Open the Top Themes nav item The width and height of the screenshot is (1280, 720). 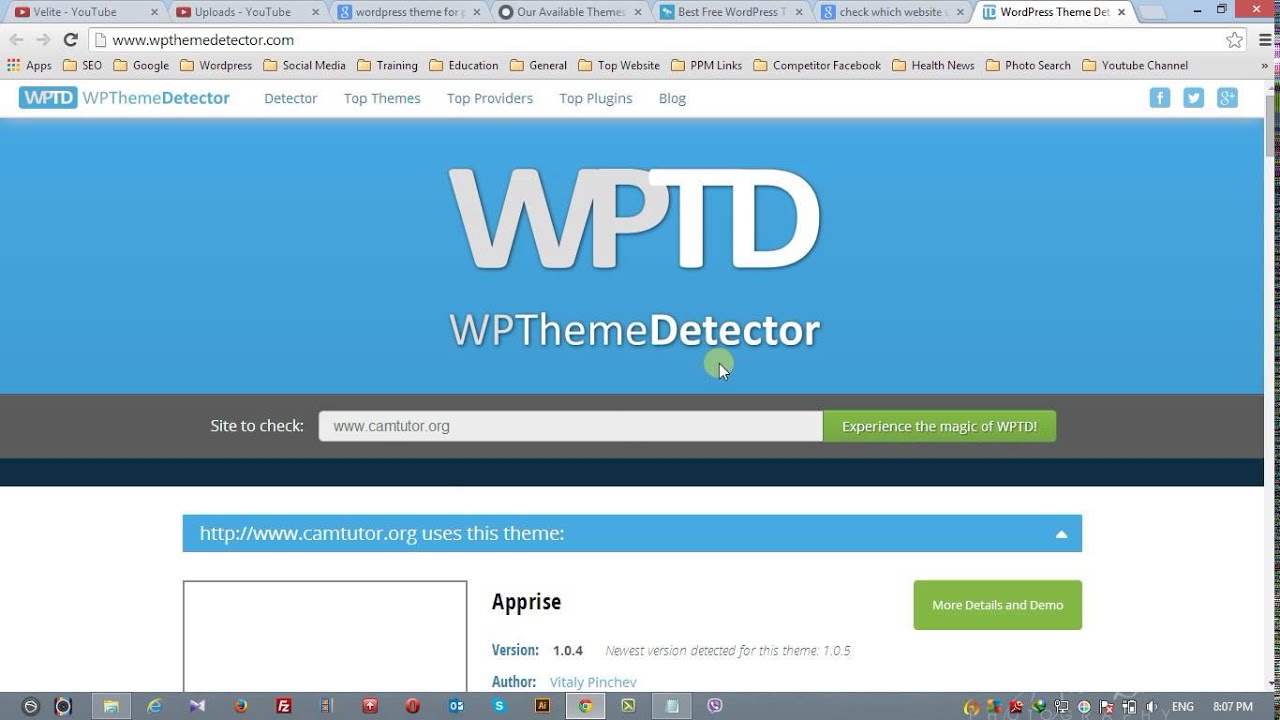pyautogui.click(x=382, y=98)
